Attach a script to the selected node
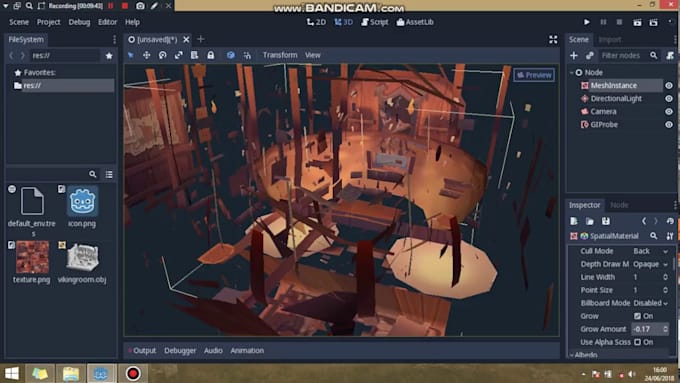The image size is (680, 383). tap(670, 56)
